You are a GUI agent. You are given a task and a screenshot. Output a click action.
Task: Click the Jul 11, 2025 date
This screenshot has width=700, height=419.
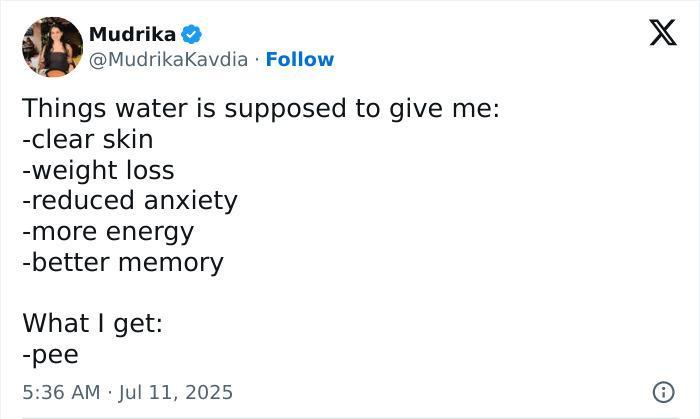coord(175,392)
